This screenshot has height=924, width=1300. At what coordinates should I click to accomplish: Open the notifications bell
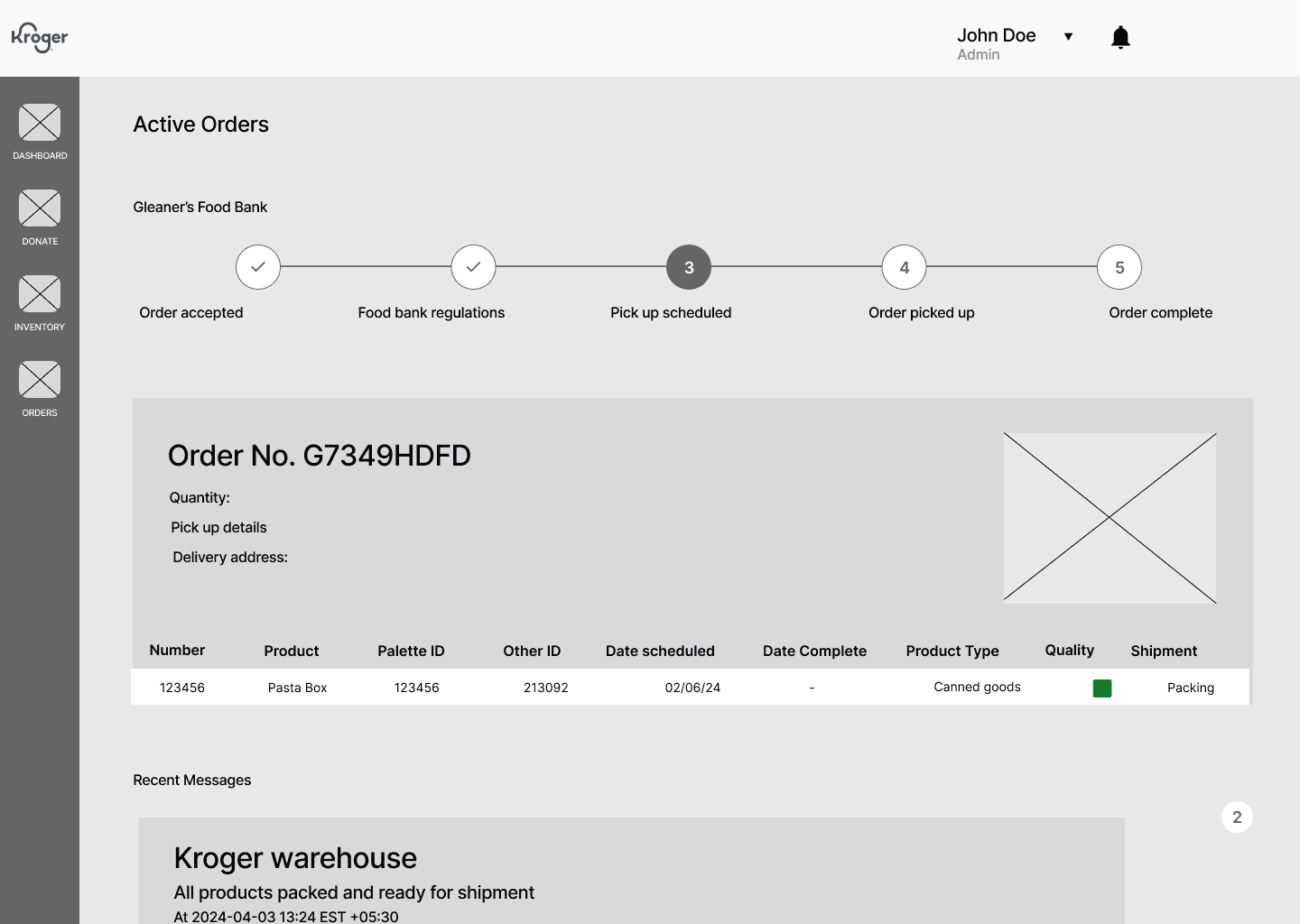[x=1120, y=37]
